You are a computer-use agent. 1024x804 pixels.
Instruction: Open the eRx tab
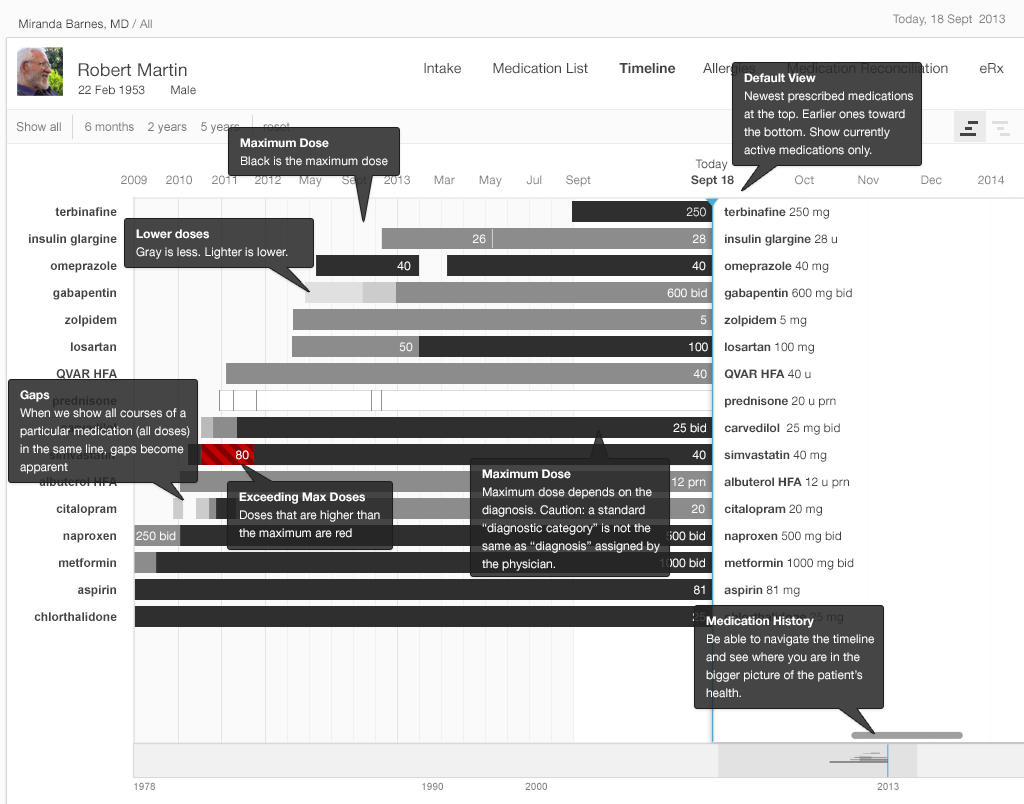[991, 69]
